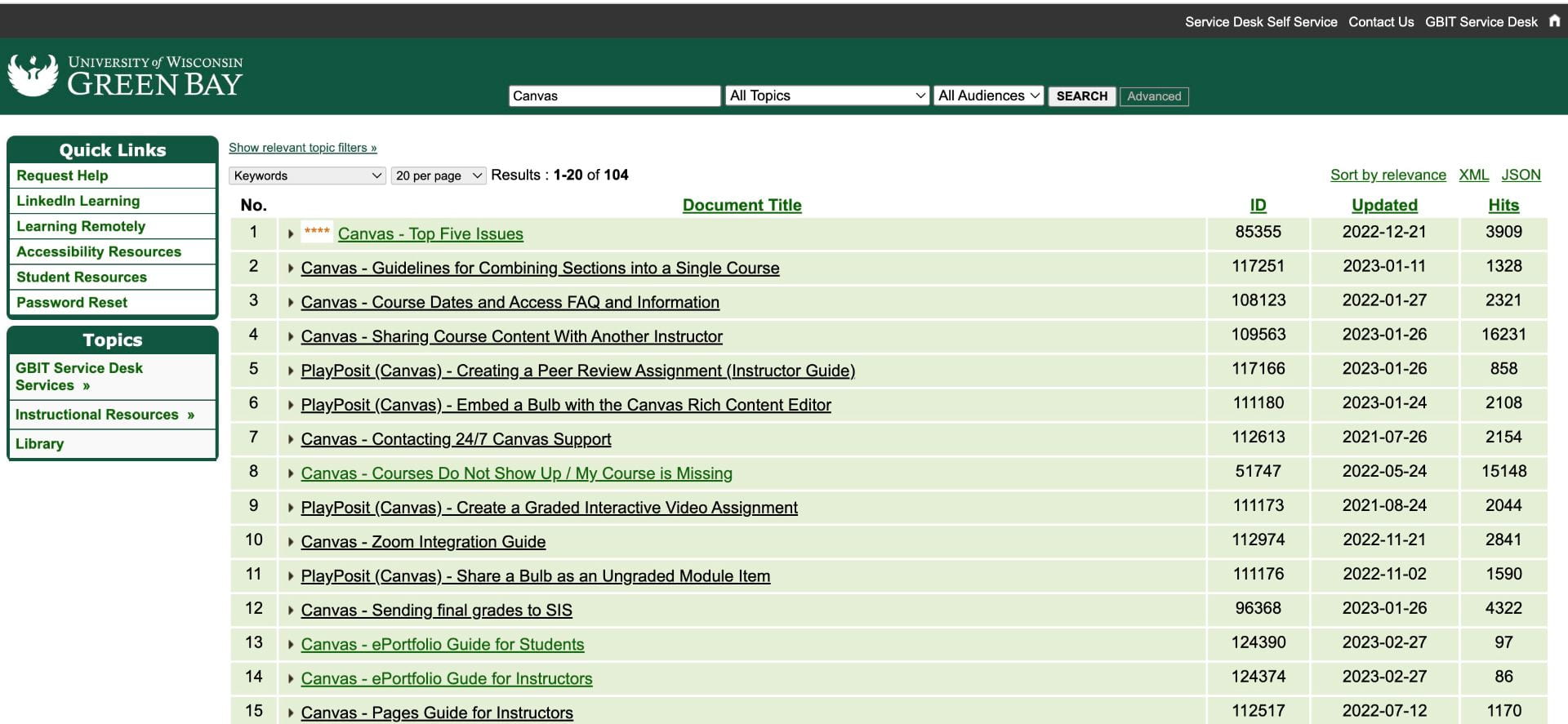The height and width of the screenshot is (724, 1568).
Task: Expand row for Canvas - Top Five Issues
Action: pyautogui.click(x=291, y=234)
